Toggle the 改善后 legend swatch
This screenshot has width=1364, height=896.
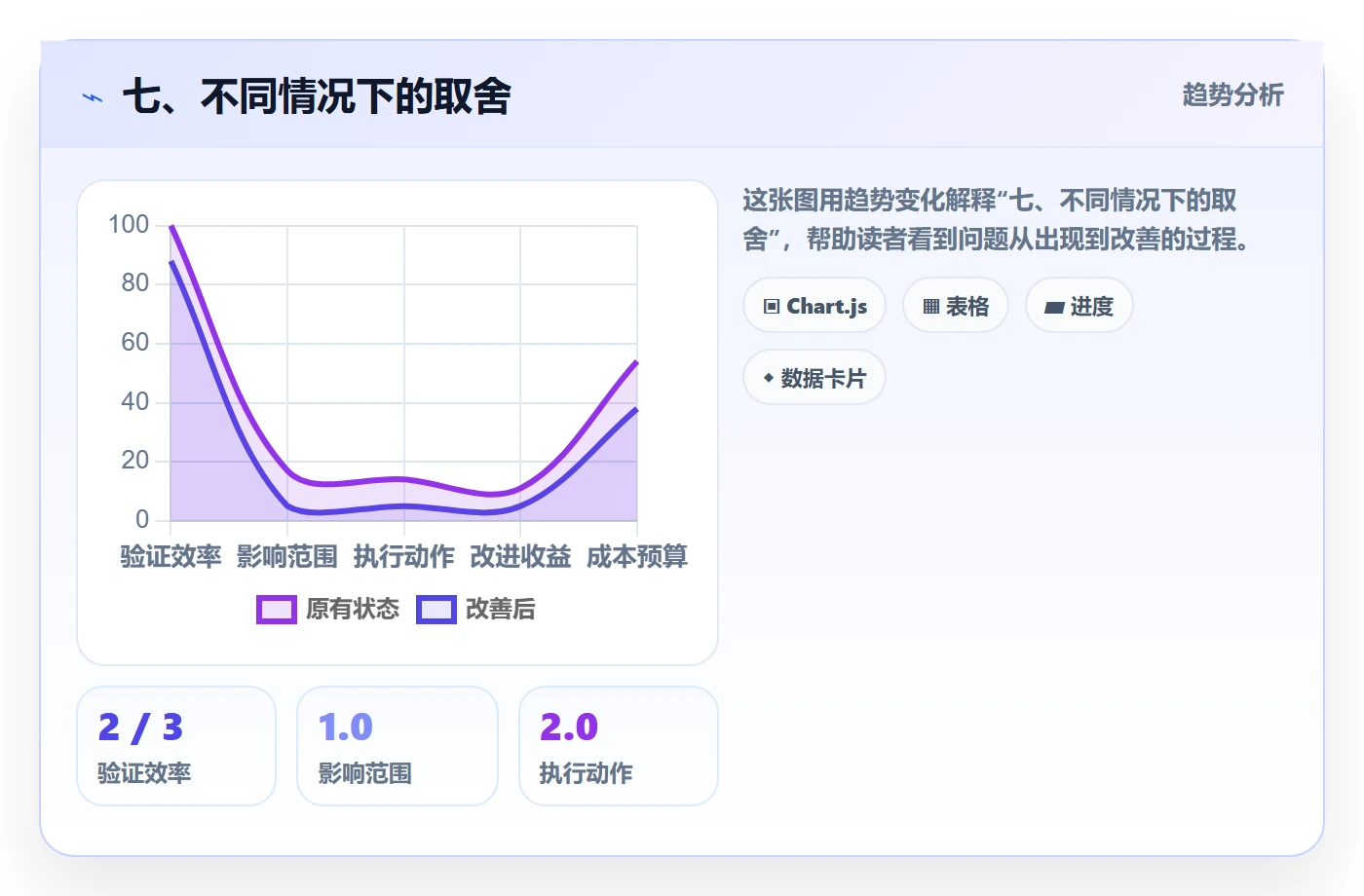point(436,610)
